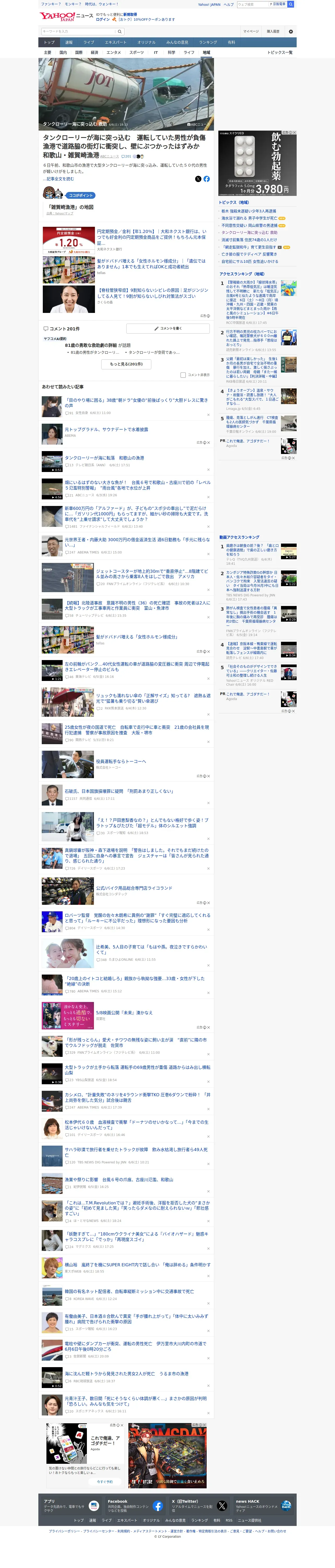
Task: Click the keyword search magnifier icon
Action: [120, 32]
